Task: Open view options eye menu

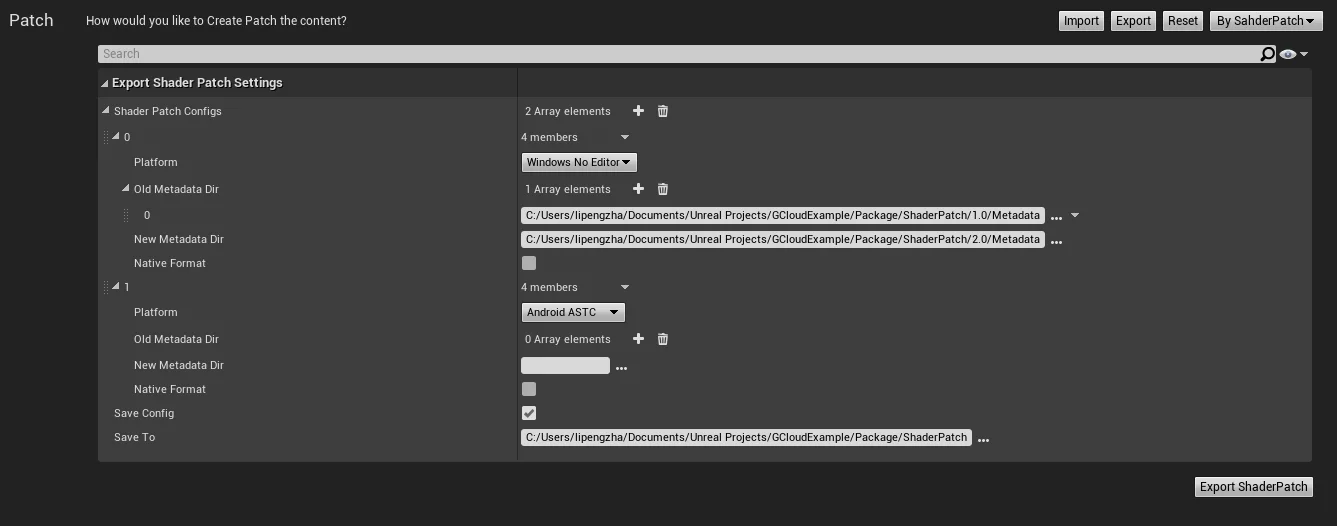Action: click(x=1292, y=54)
